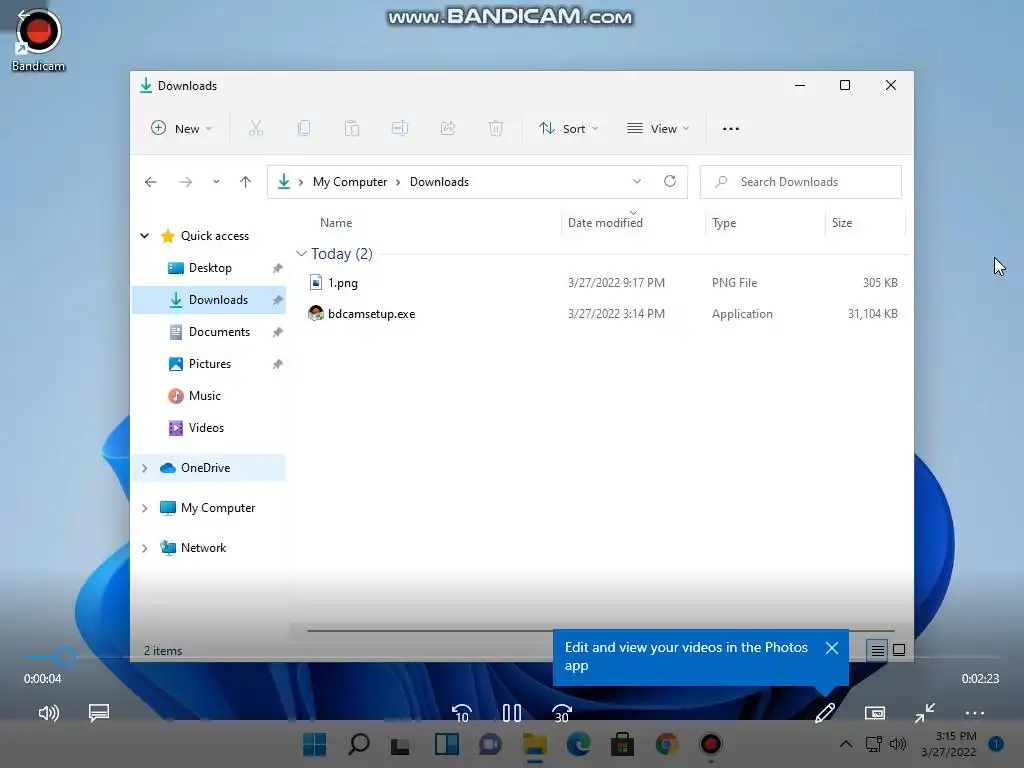Open the View dropdown menu
Screen dimensions: 1024x768
[658, 129]
